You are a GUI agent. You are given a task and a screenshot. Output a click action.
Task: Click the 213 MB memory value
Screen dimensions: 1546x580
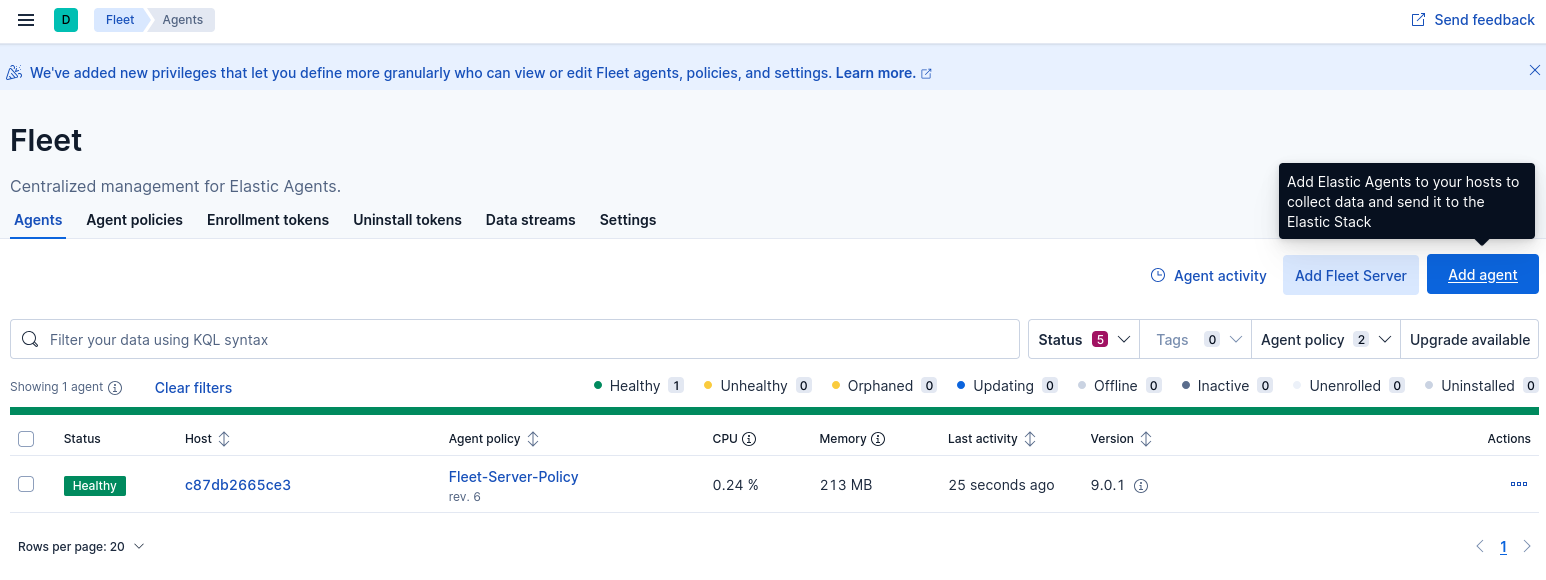point(846,485)
